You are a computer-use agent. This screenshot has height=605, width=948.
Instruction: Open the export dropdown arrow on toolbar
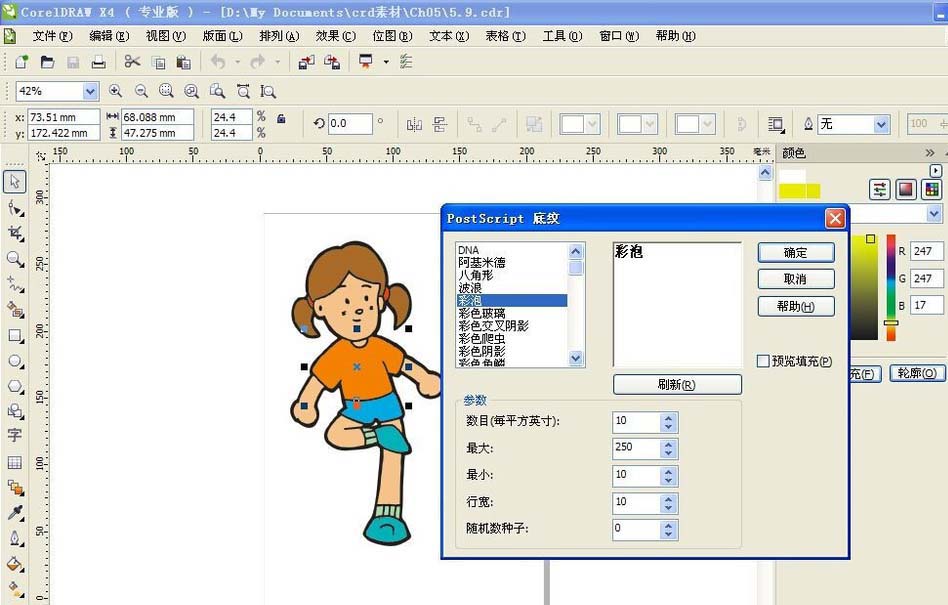coord(385,62)
